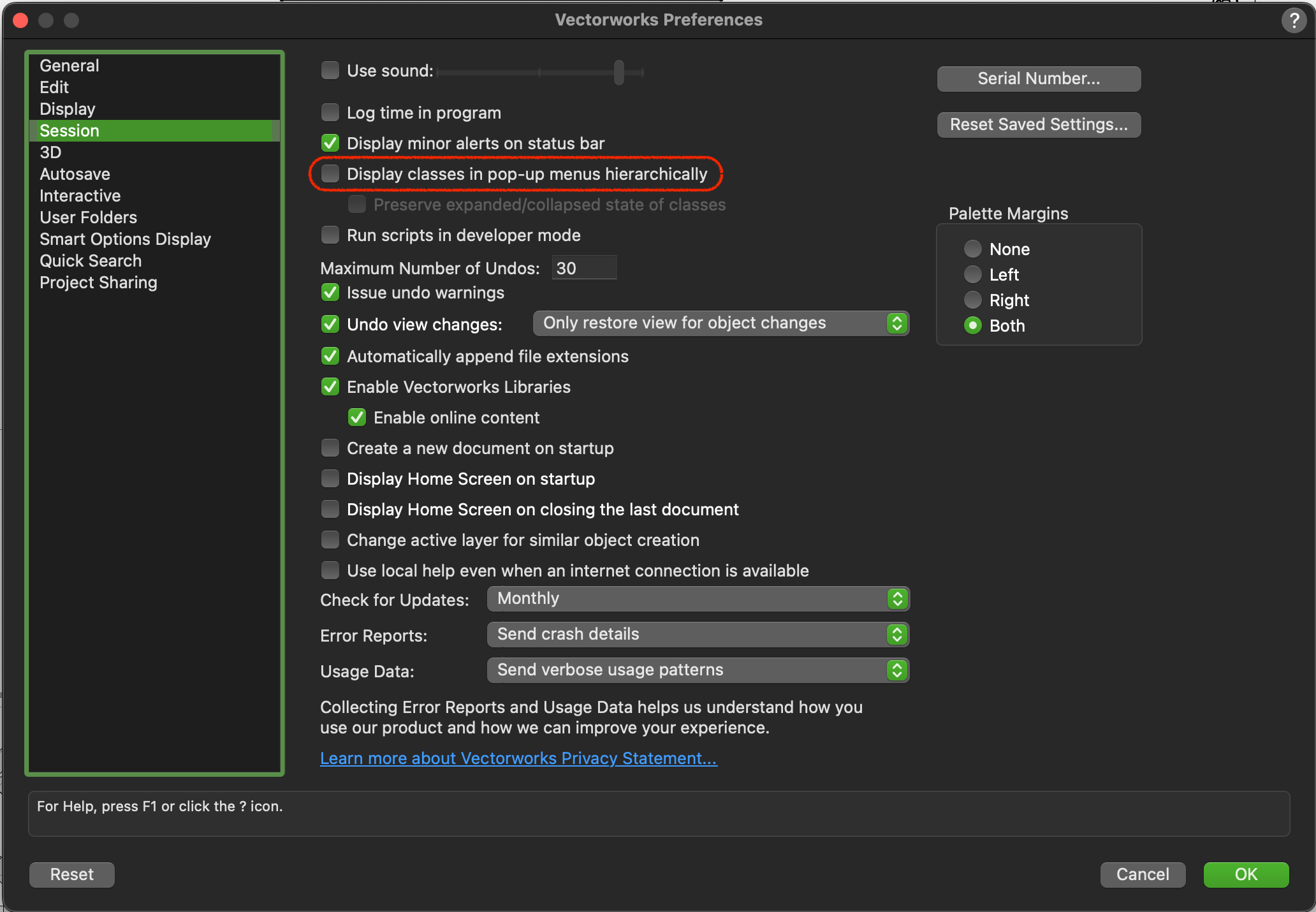Check Display classes in pop-up menus hierarchically
Screen dimensions: 1316x912
[330, 173]
